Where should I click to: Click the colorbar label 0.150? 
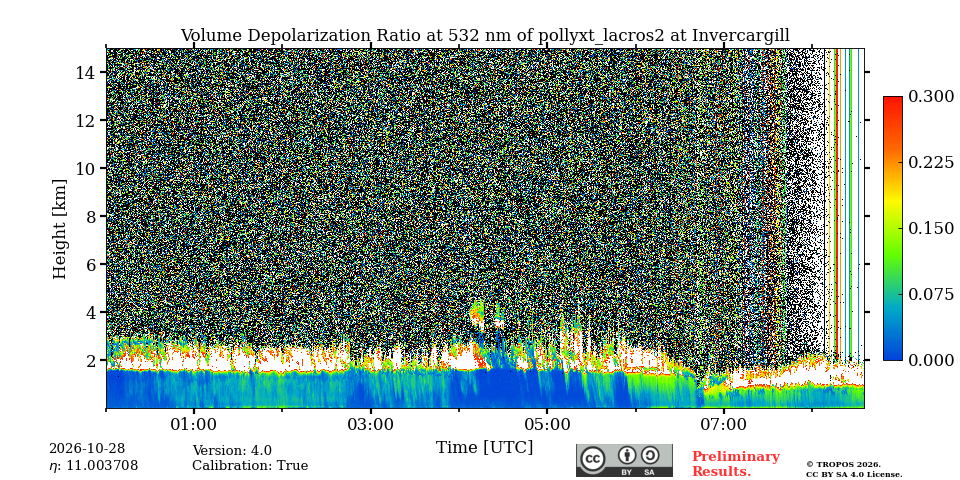(x=931, y=228)
